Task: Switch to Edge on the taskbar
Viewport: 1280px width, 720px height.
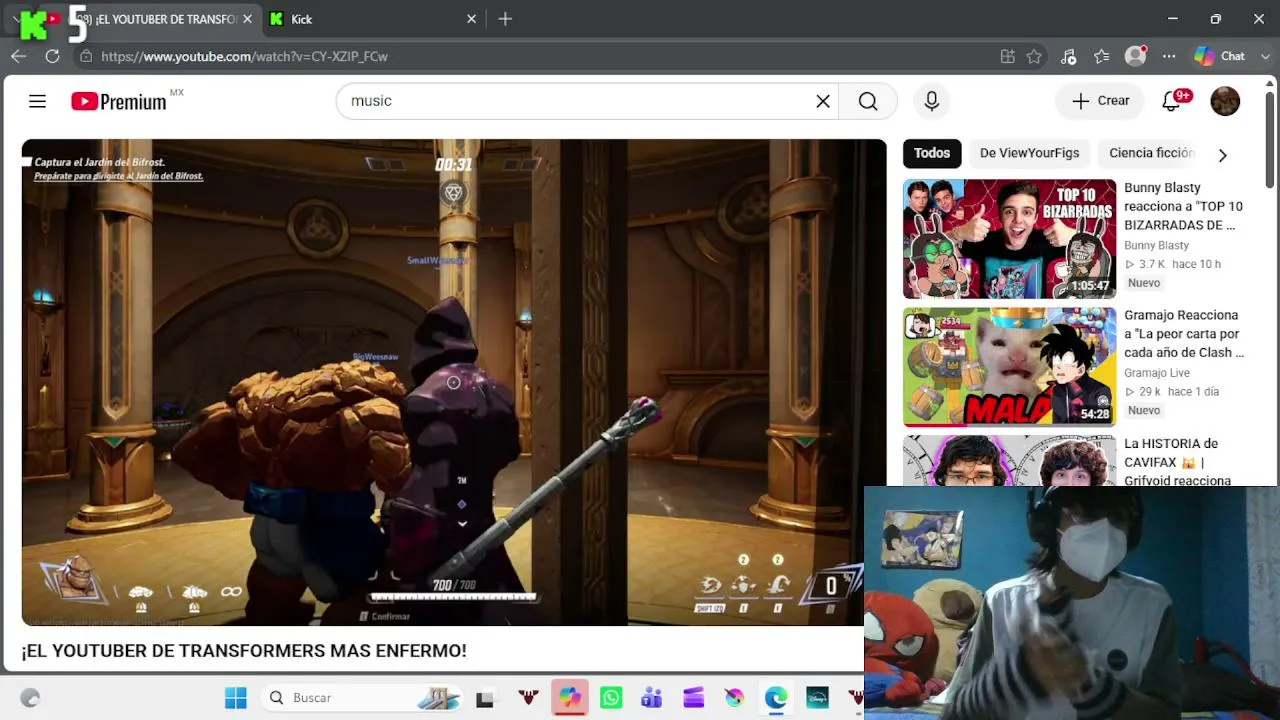Action: [776, 698]
